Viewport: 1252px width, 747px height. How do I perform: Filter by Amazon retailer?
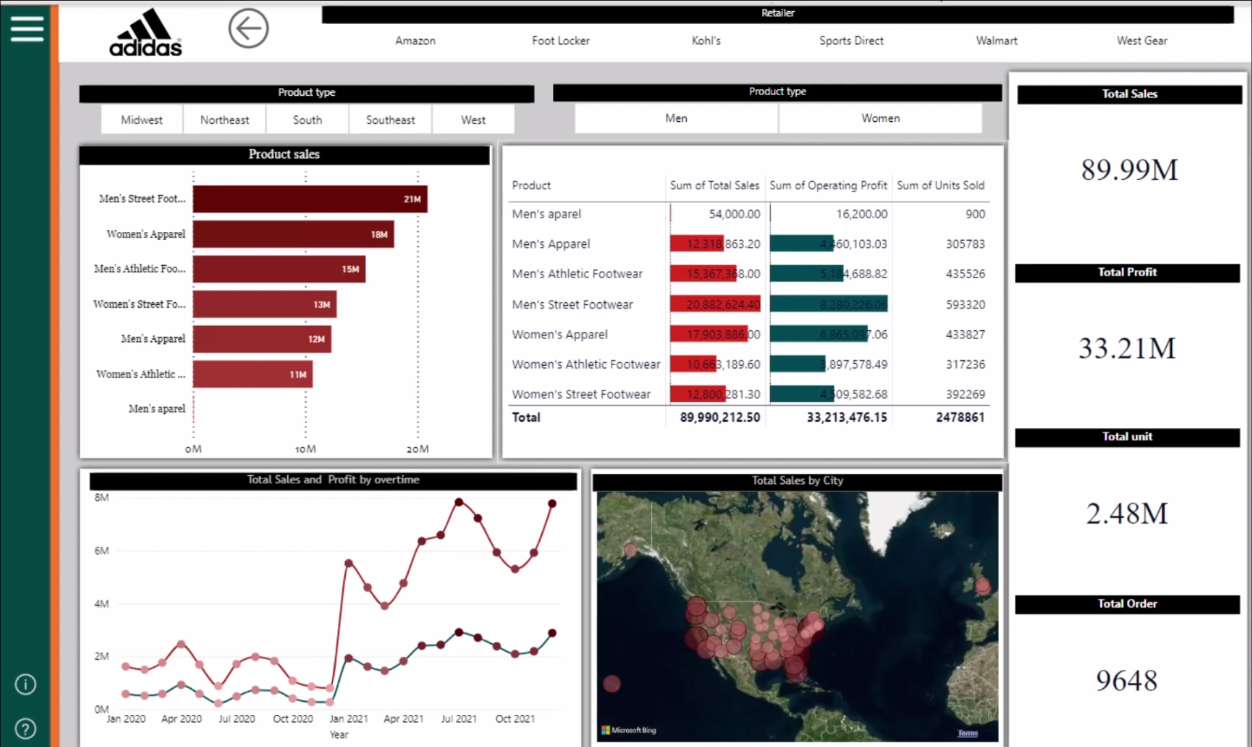point(415,41)
